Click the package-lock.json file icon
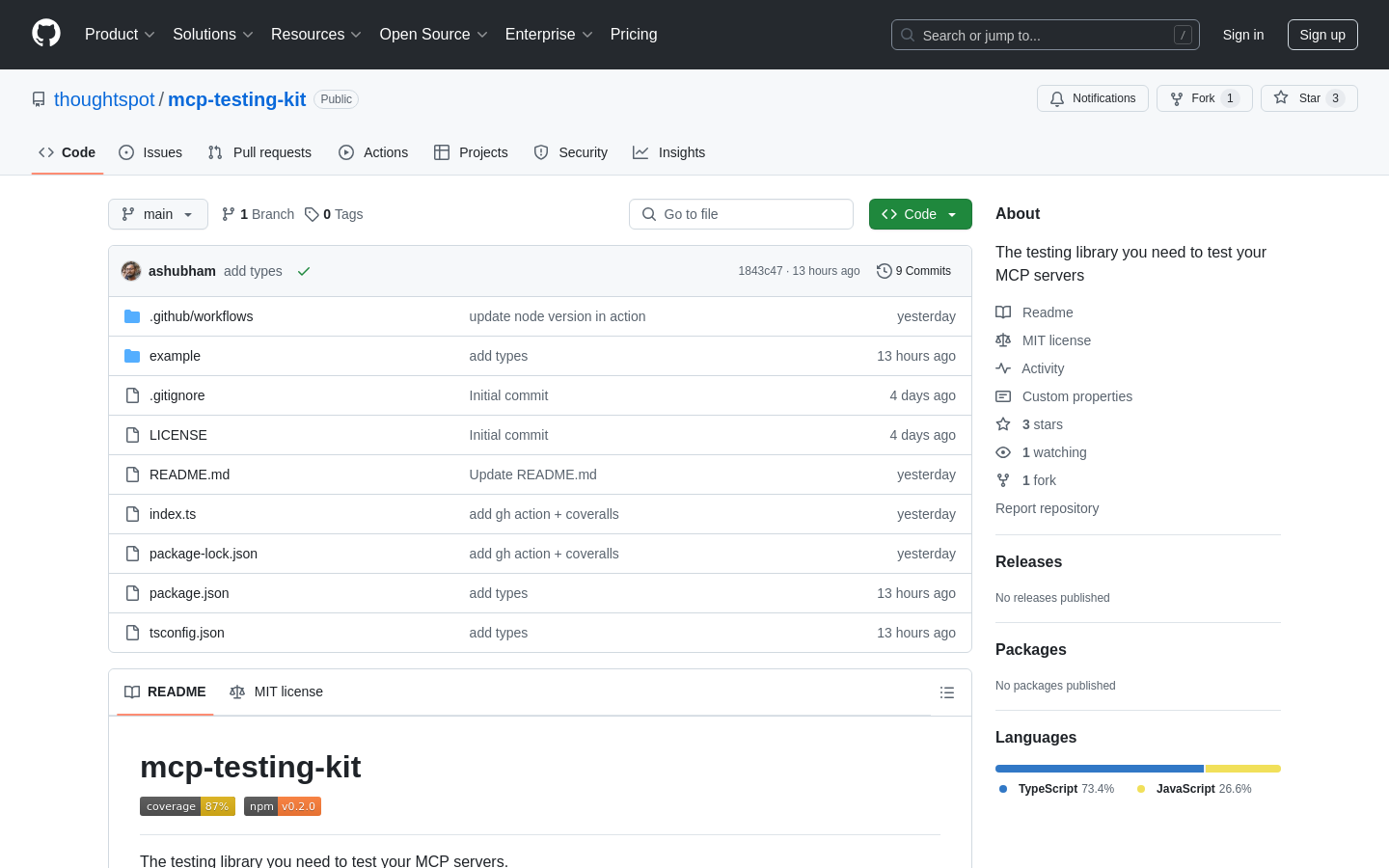The width and height of the screenshot is (1389, 868). tap(132, 554)
